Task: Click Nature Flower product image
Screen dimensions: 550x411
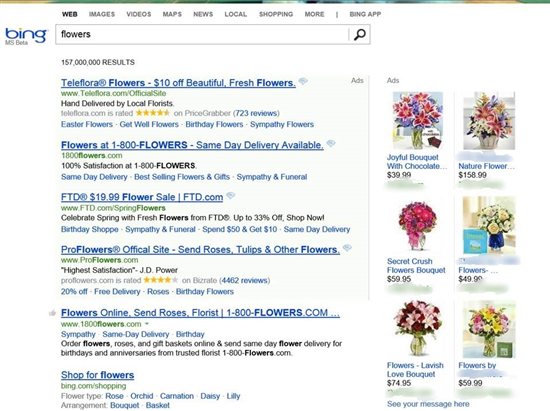Action: (489, 120)
